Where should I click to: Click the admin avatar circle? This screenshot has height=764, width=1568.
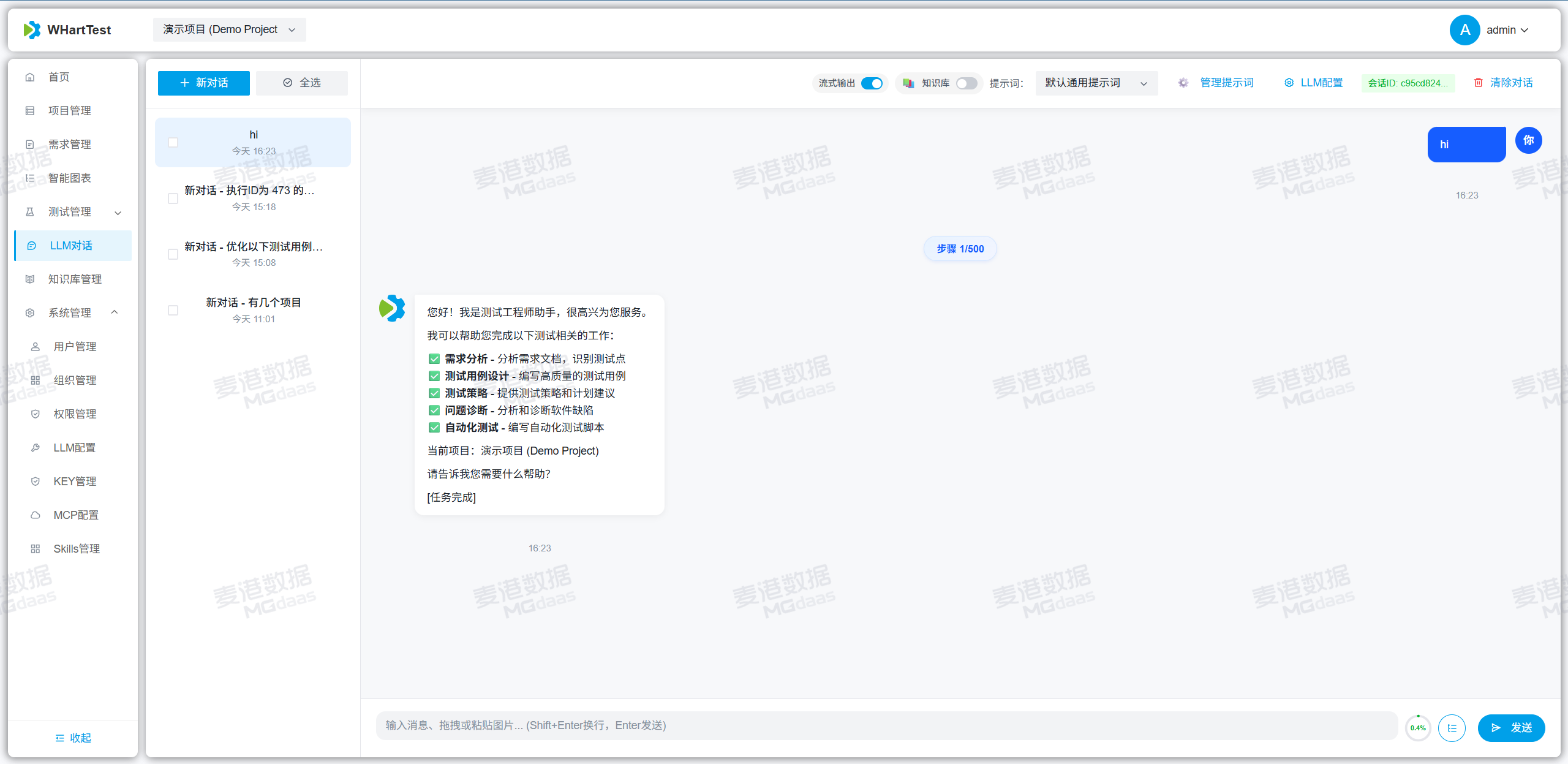[x=1464, y=29]
